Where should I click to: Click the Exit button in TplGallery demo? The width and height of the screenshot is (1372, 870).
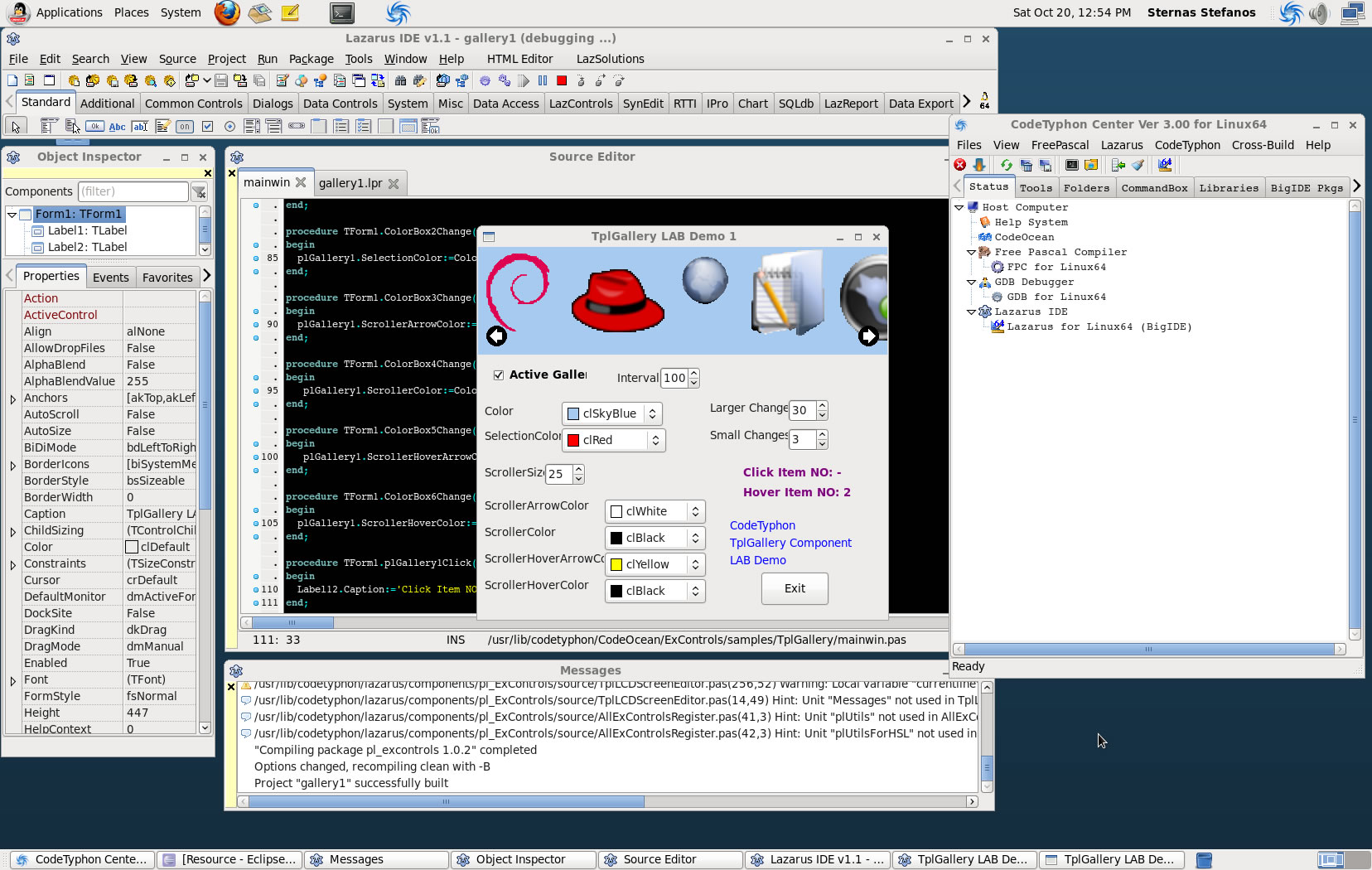point(795,588)
